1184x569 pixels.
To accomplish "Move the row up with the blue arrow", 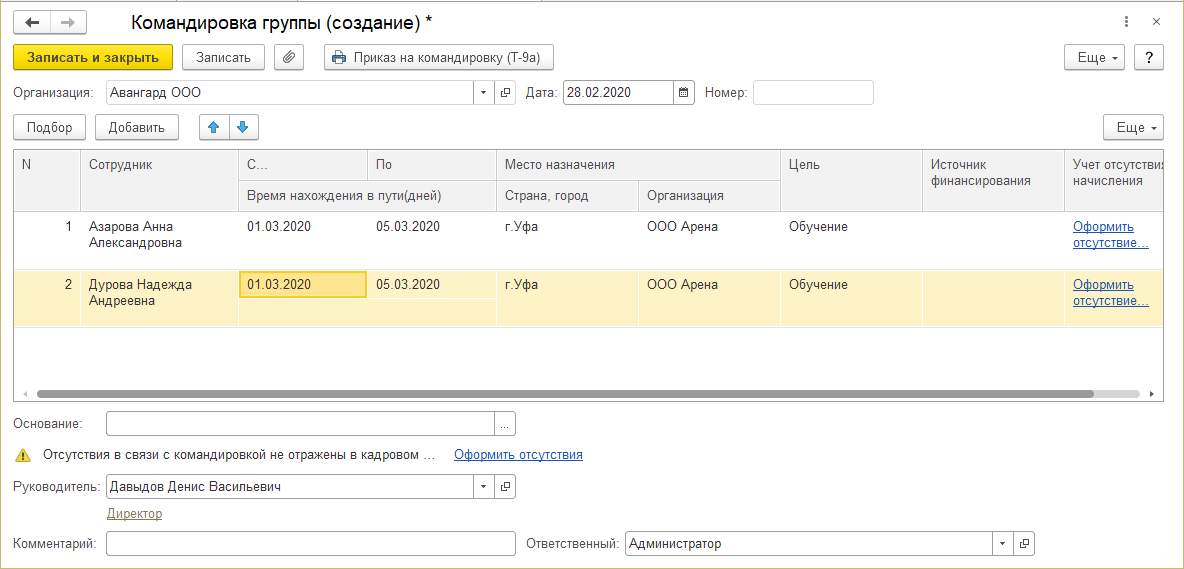I will tap(214, 127).
